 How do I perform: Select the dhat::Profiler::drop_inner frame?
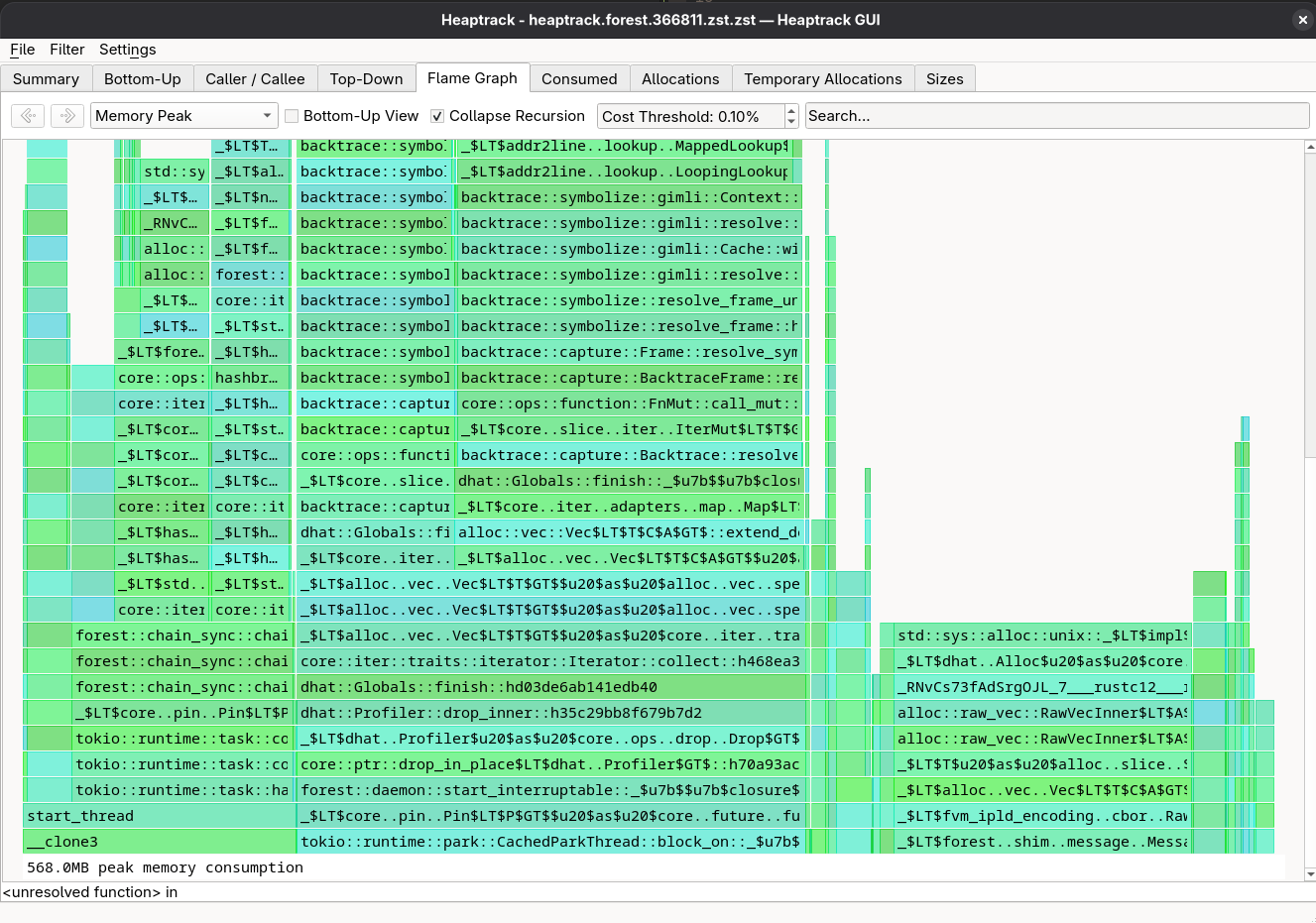(551, 713)
